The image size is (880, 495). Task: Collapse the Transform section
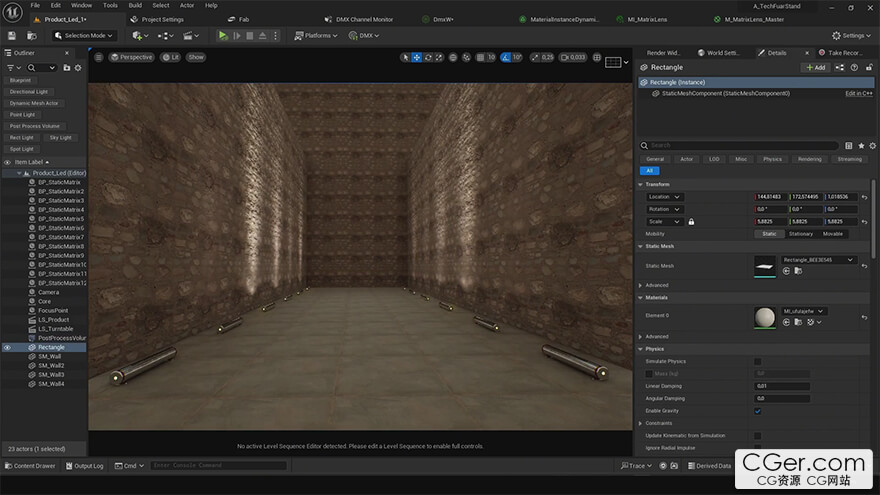point(640,184)
